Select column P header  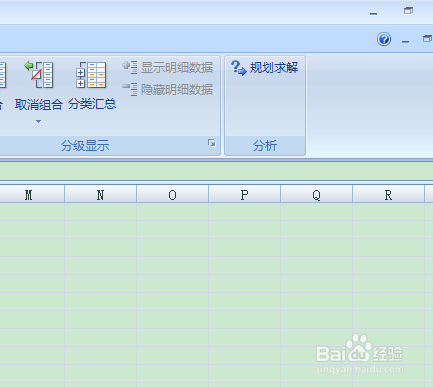point(244,194)
